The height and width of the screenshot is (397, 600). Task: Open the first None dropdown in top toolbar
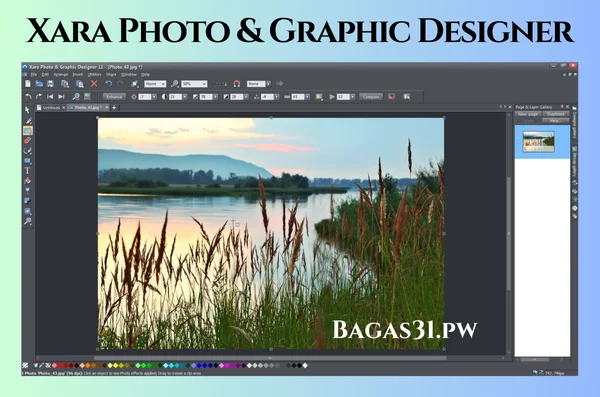[x=163, y=83]
